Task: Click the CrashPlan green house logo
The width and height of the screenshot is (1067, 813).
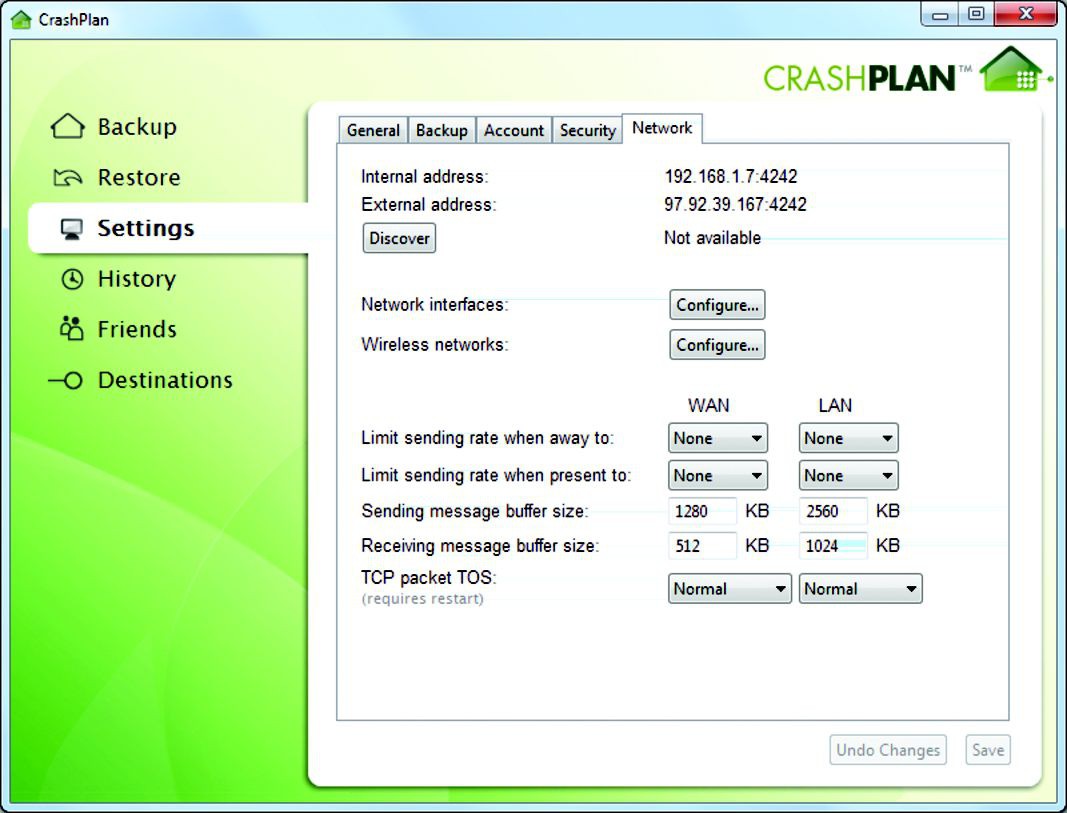Action: pyautogui.click(x=1013, y=70)
